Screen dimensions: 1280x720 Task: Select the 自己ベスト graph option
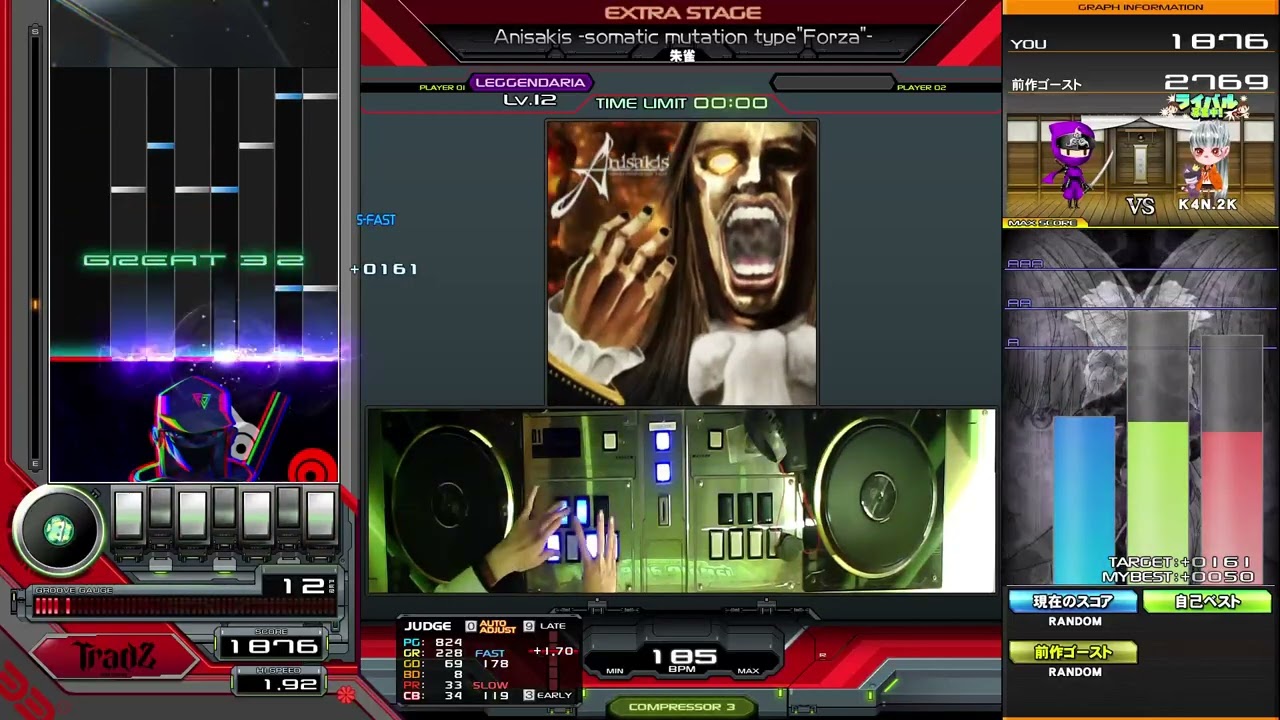1207,602
